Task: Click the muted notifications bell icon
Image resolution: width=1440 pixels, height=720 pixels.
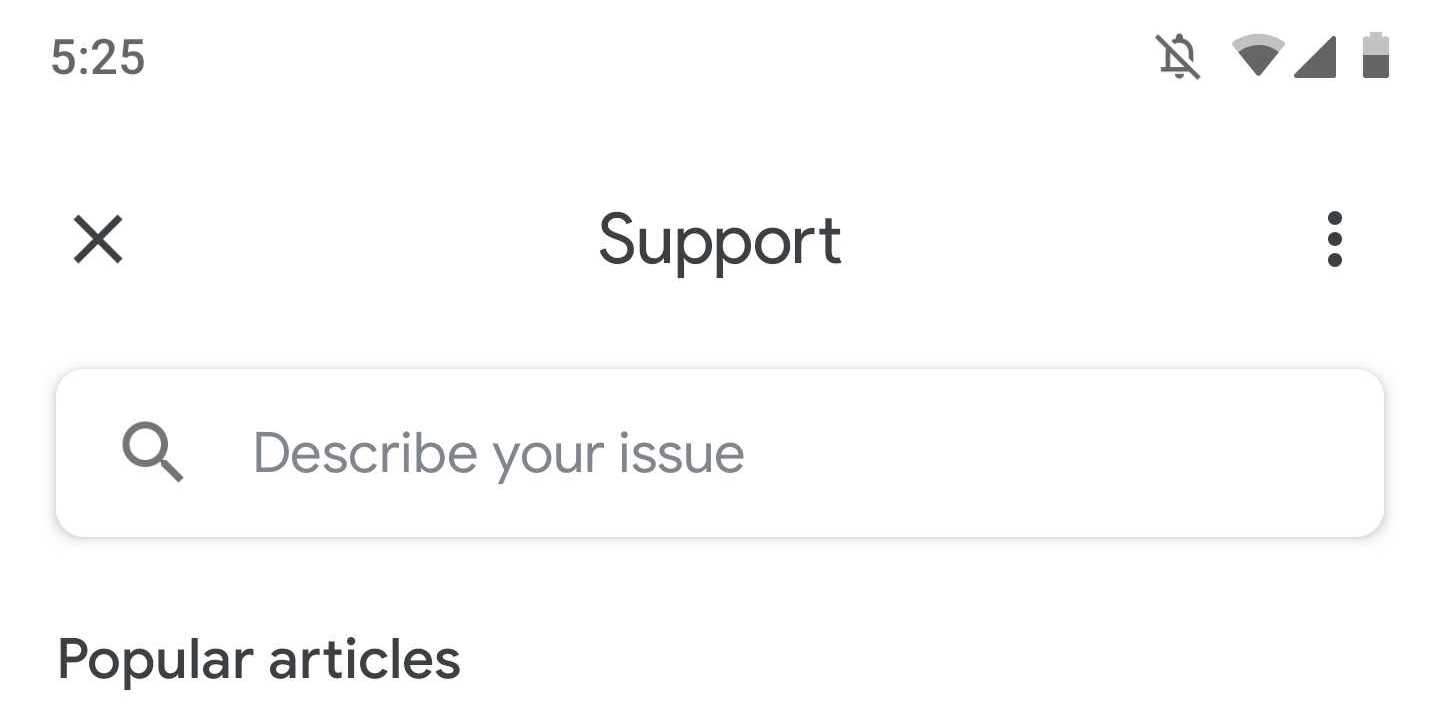Action: [1179, 56]
